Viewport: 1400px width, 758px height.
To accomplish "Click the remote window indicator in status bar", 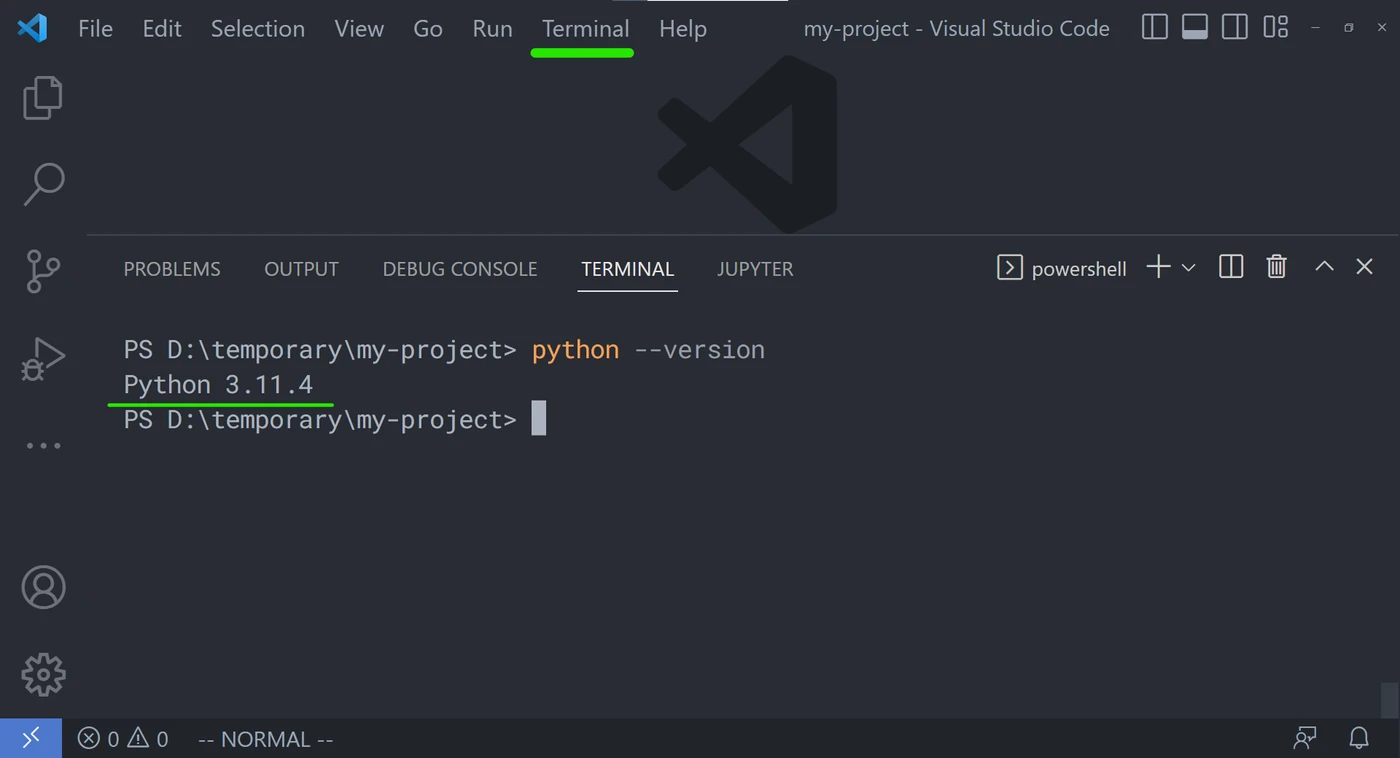I will pos(31,738).
